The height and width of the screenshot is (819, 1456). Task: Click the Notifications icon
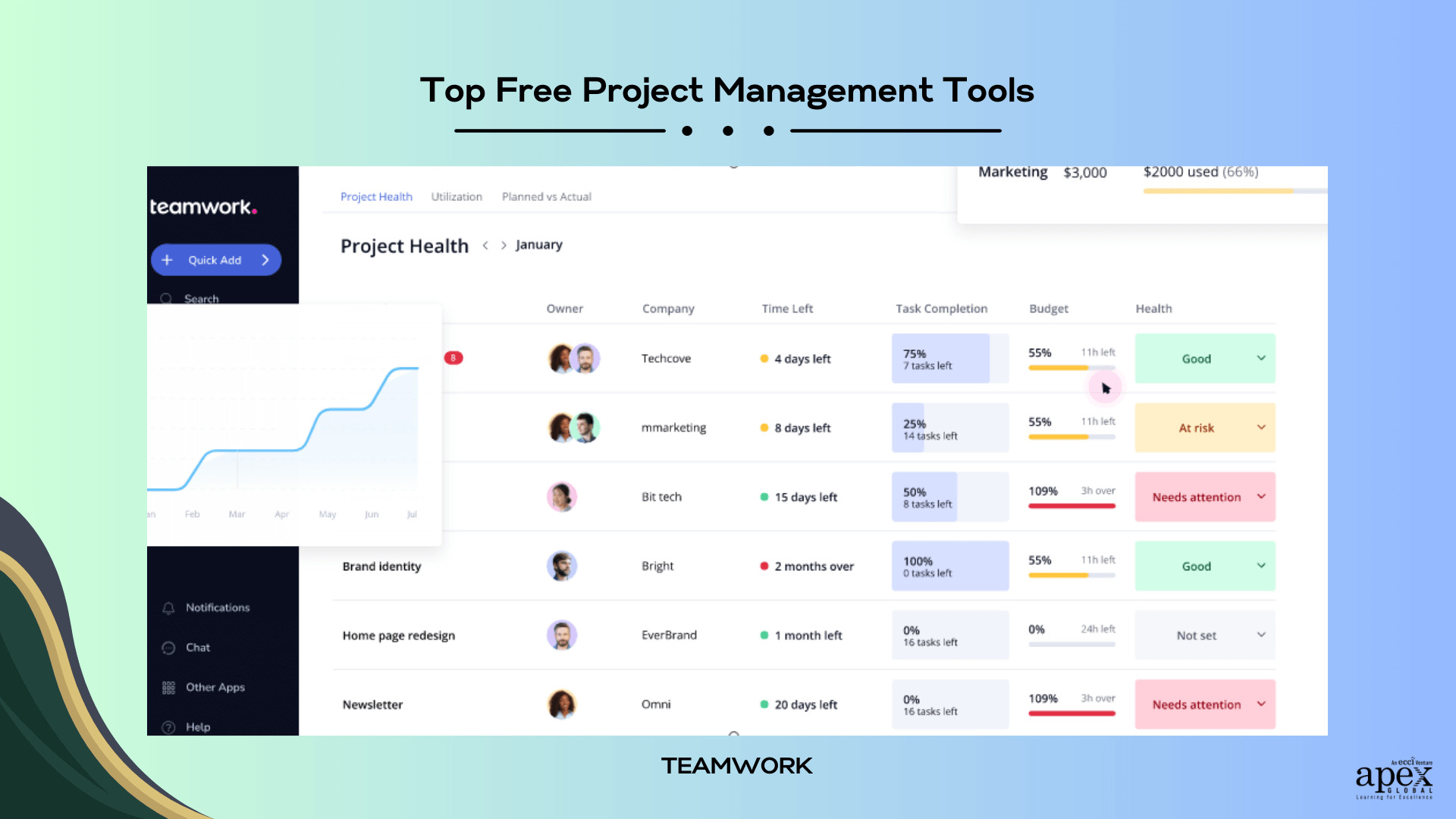click(171, 607)
